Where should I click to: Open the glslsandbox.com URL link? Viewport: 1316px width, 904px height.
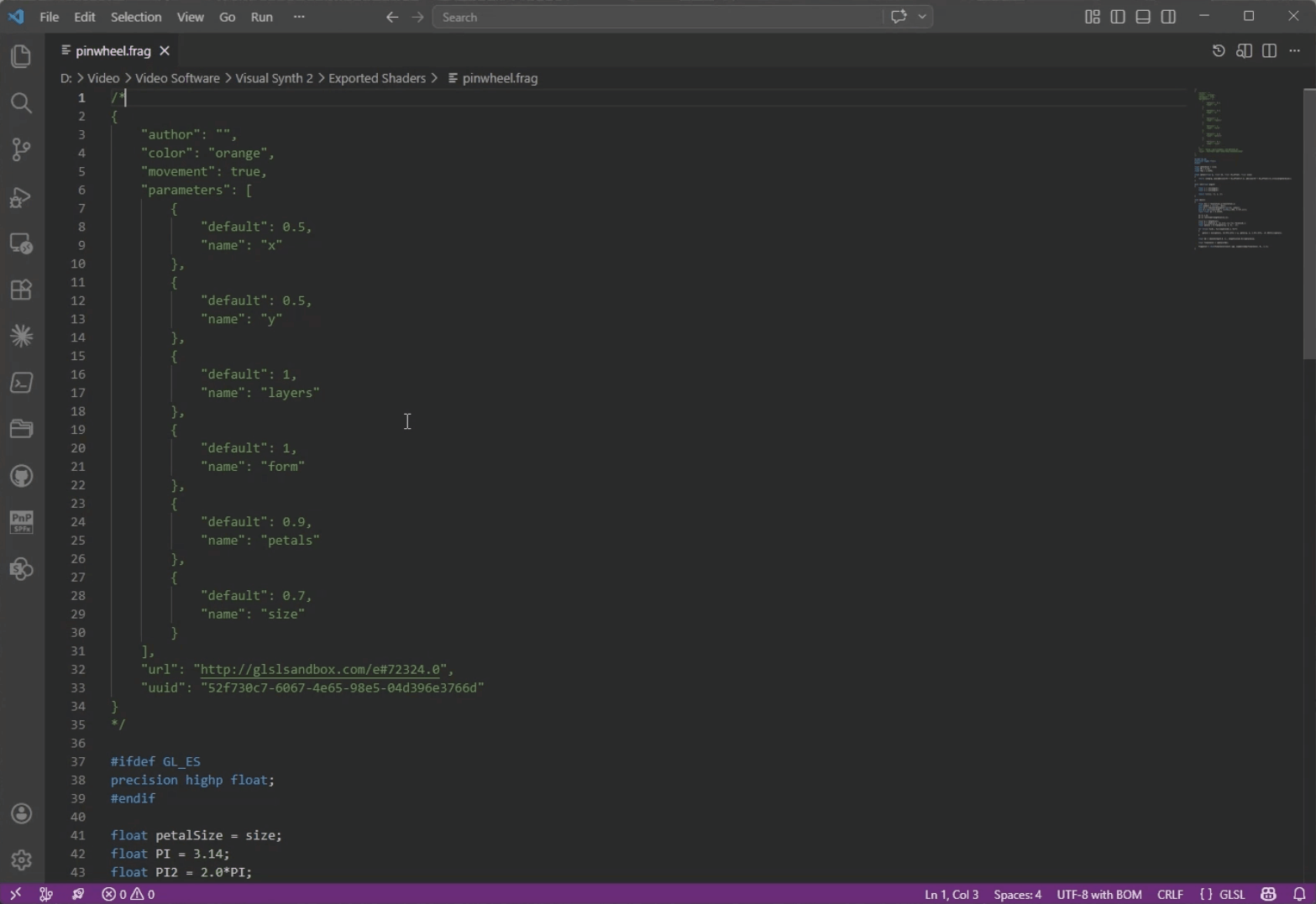[x=320, y=670]
